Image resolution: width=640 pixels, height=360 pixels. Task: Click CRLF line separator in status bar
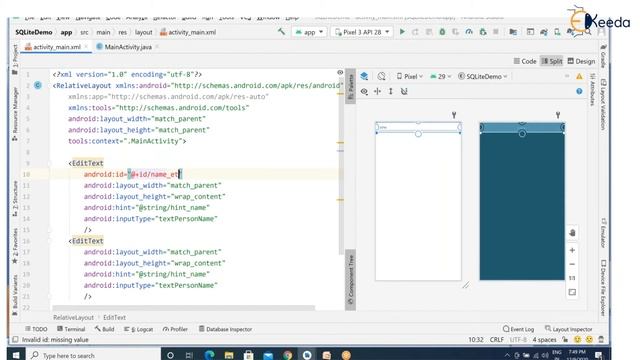pyautogui.click(x=497, y=340)
